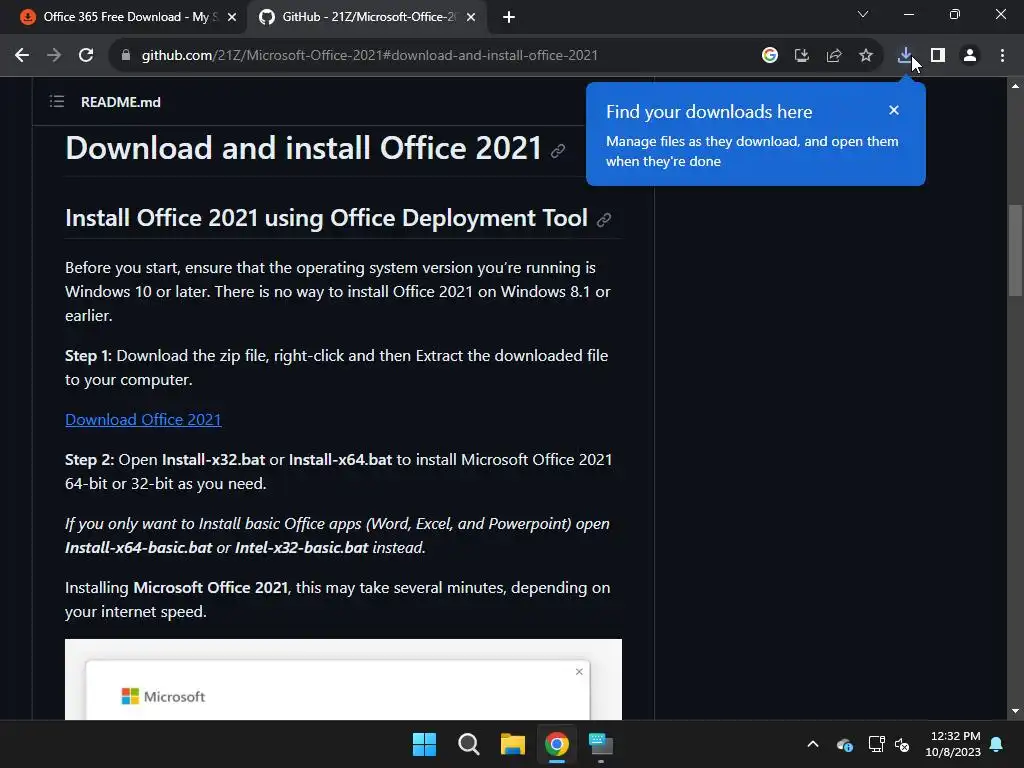The width and height of the screenshot is (1024, 768).
Task: Click the browser forward arrow
Action: pos(54,56)
